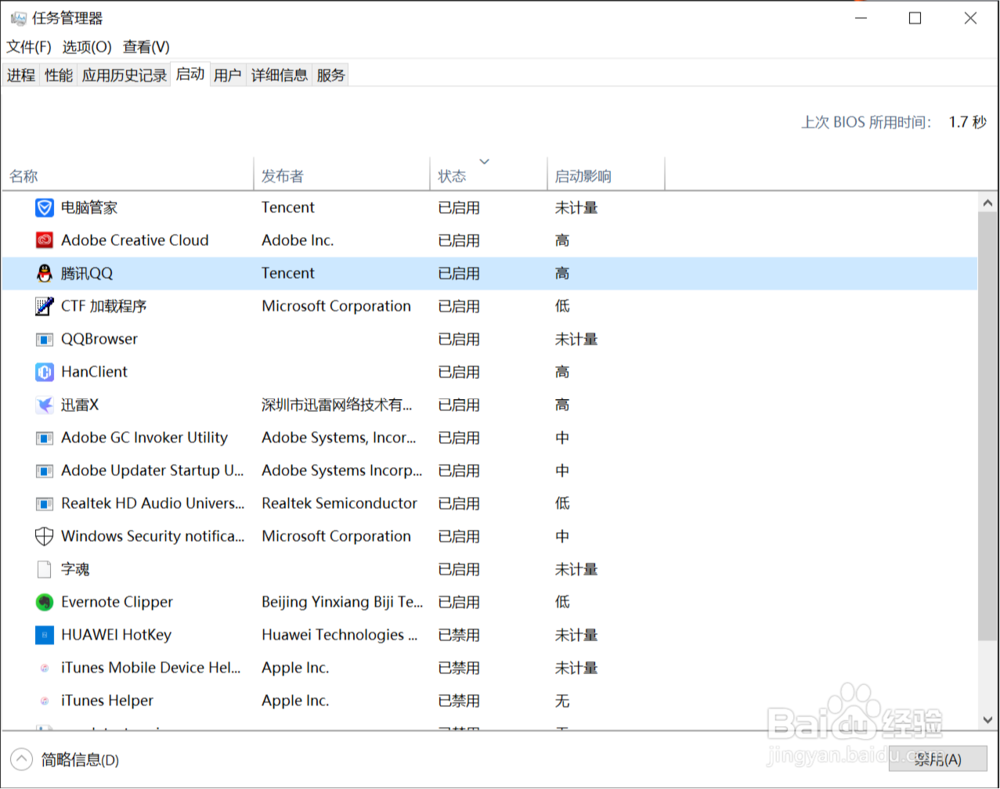
Task: Open the 选项(O) menu
Action: [87, 47]
